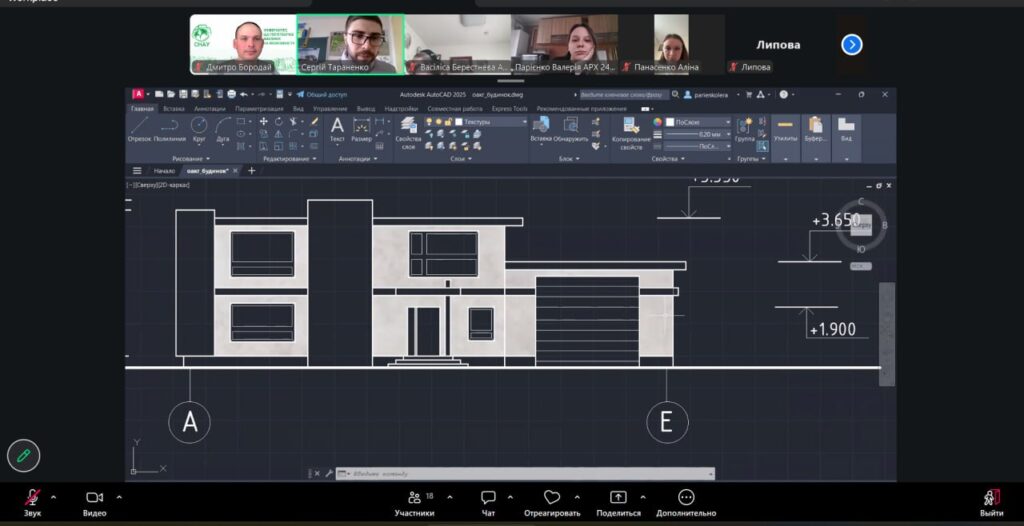Viewport: 1024px width, 526px height.
Task: Open the Участники participants list
Action: coord(414,502)
